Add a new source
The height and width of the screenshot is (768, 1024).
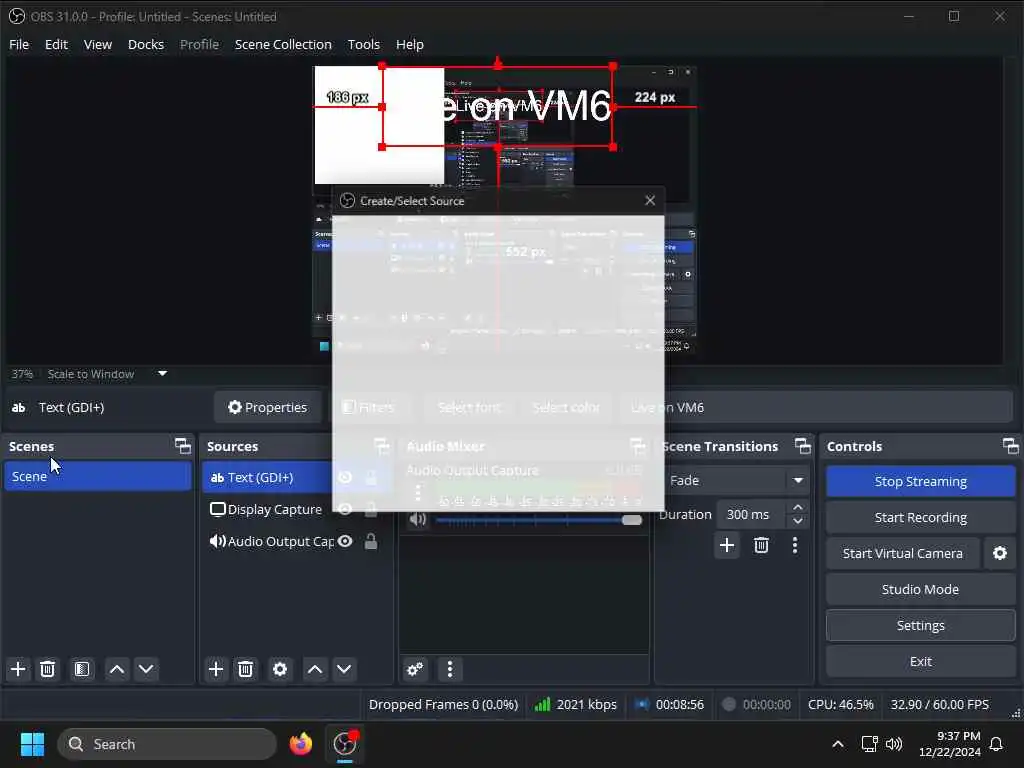coord(216,669)
